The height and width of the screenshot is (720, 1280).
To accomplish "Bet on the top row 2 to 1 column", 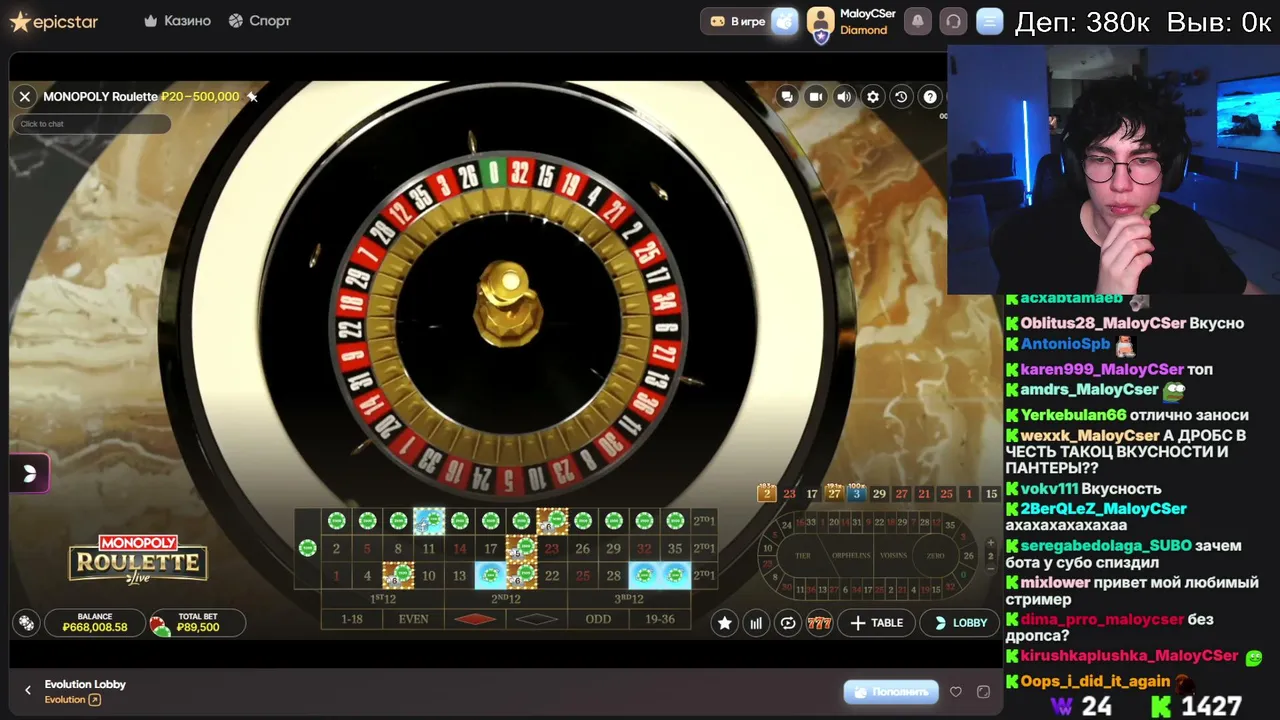I will click(x=704, y=521).
